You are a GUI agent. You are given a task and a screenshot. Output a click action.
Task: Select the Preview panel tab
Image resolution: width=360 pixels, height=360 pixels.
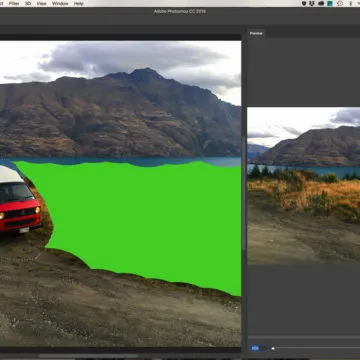point(256,33)
